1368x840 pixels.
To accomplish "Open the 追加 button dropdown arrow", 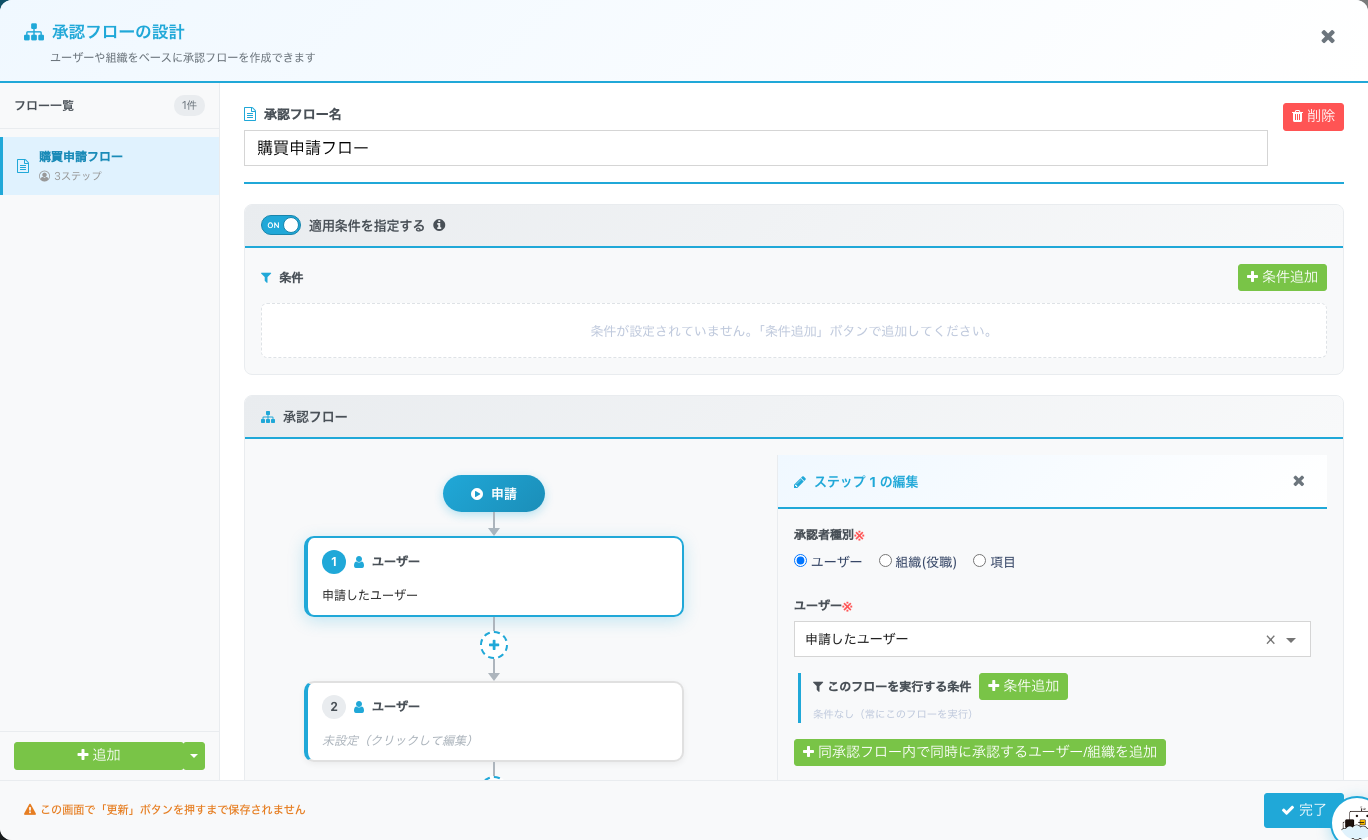I will [192, 756].
